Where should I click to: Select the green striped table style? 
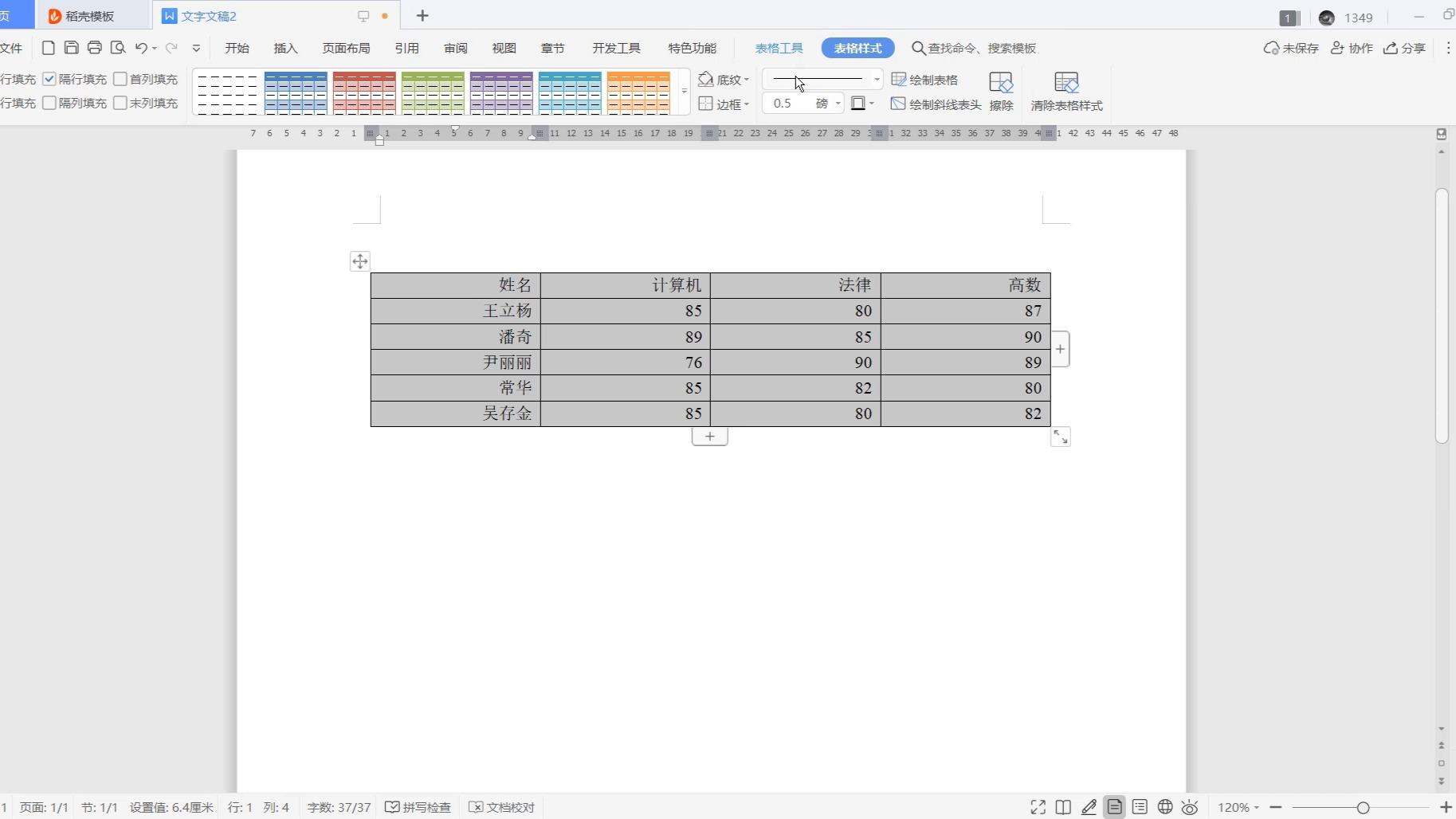[x=433, y=92]
